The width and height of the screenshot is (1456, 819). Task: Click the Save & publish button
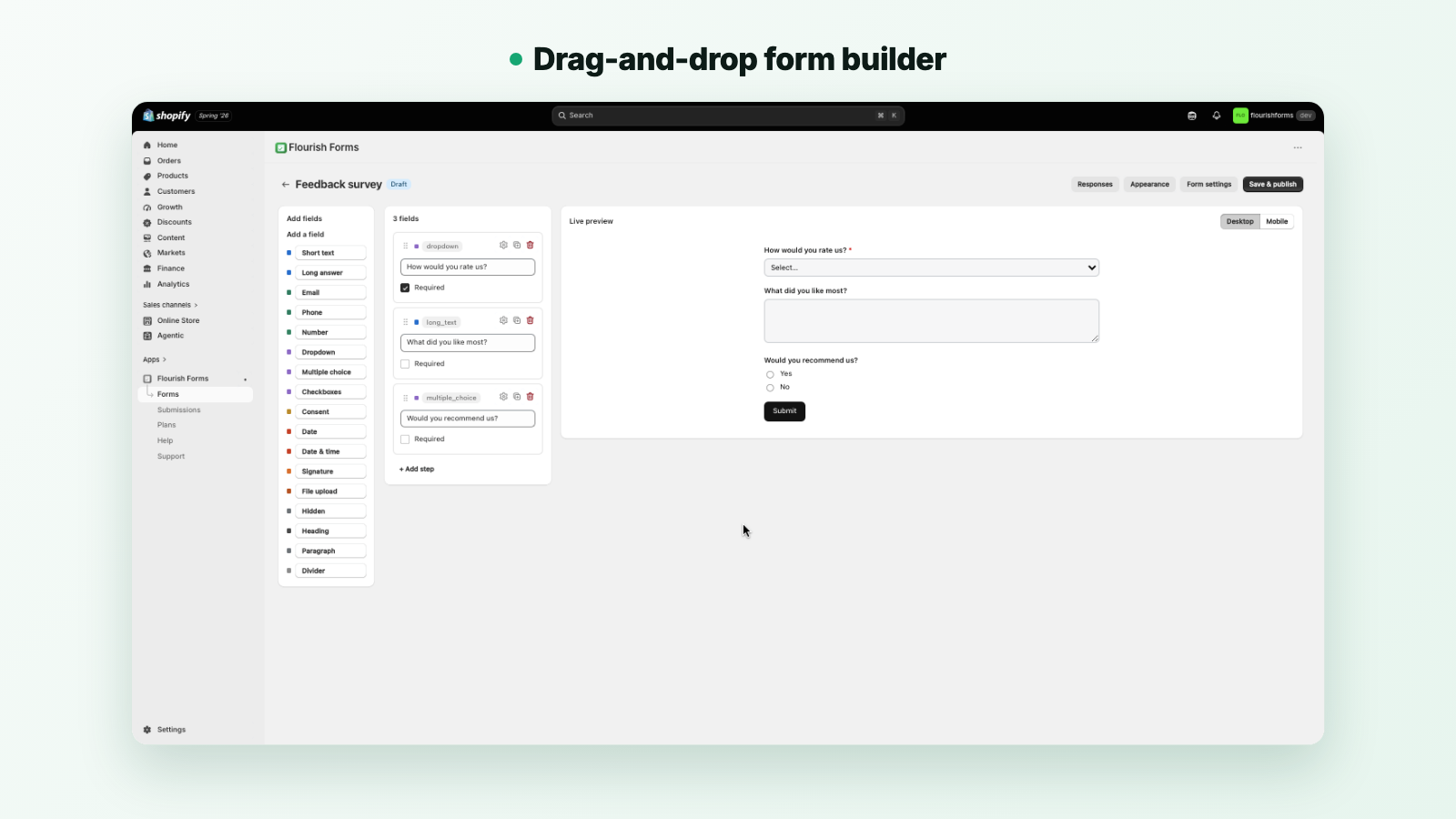(x=1272, y=184)
